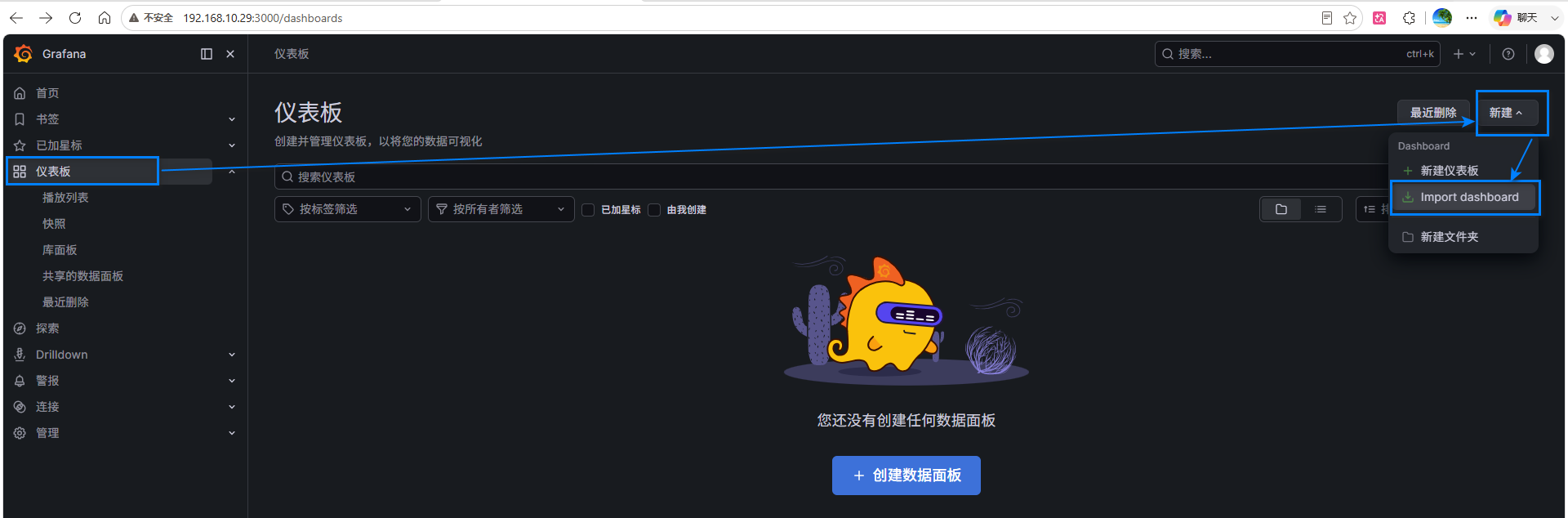This screenshot has width=1568, height=518.
Task: Switch to folder view icon
Action: [x=1281, y=210]
